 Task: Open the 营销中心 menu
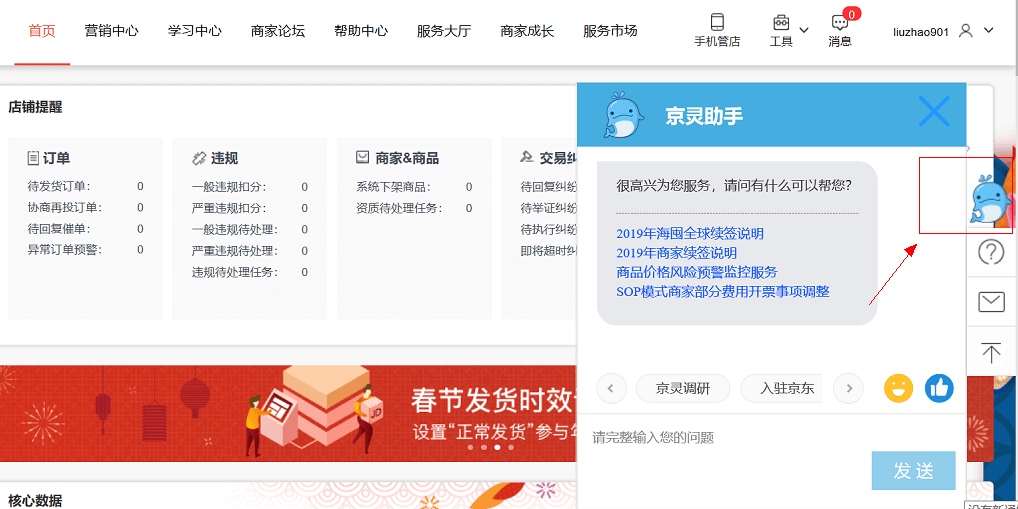pos(111,31)
